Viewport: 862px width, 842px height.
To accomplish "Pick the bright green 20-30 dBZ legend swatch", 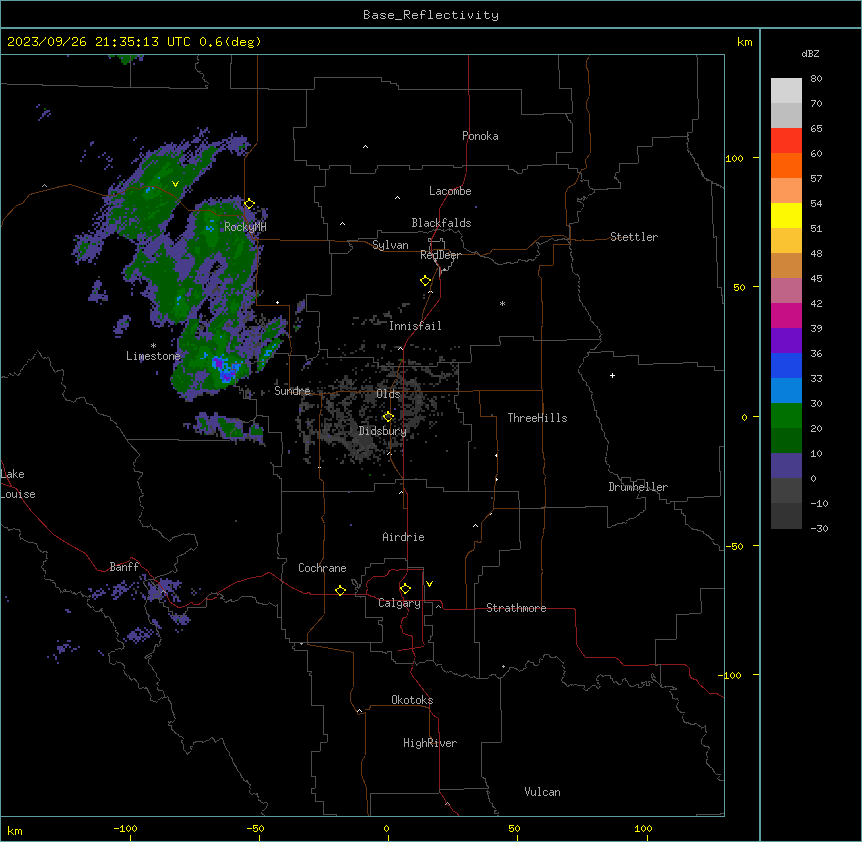I will tap(786, 416).
